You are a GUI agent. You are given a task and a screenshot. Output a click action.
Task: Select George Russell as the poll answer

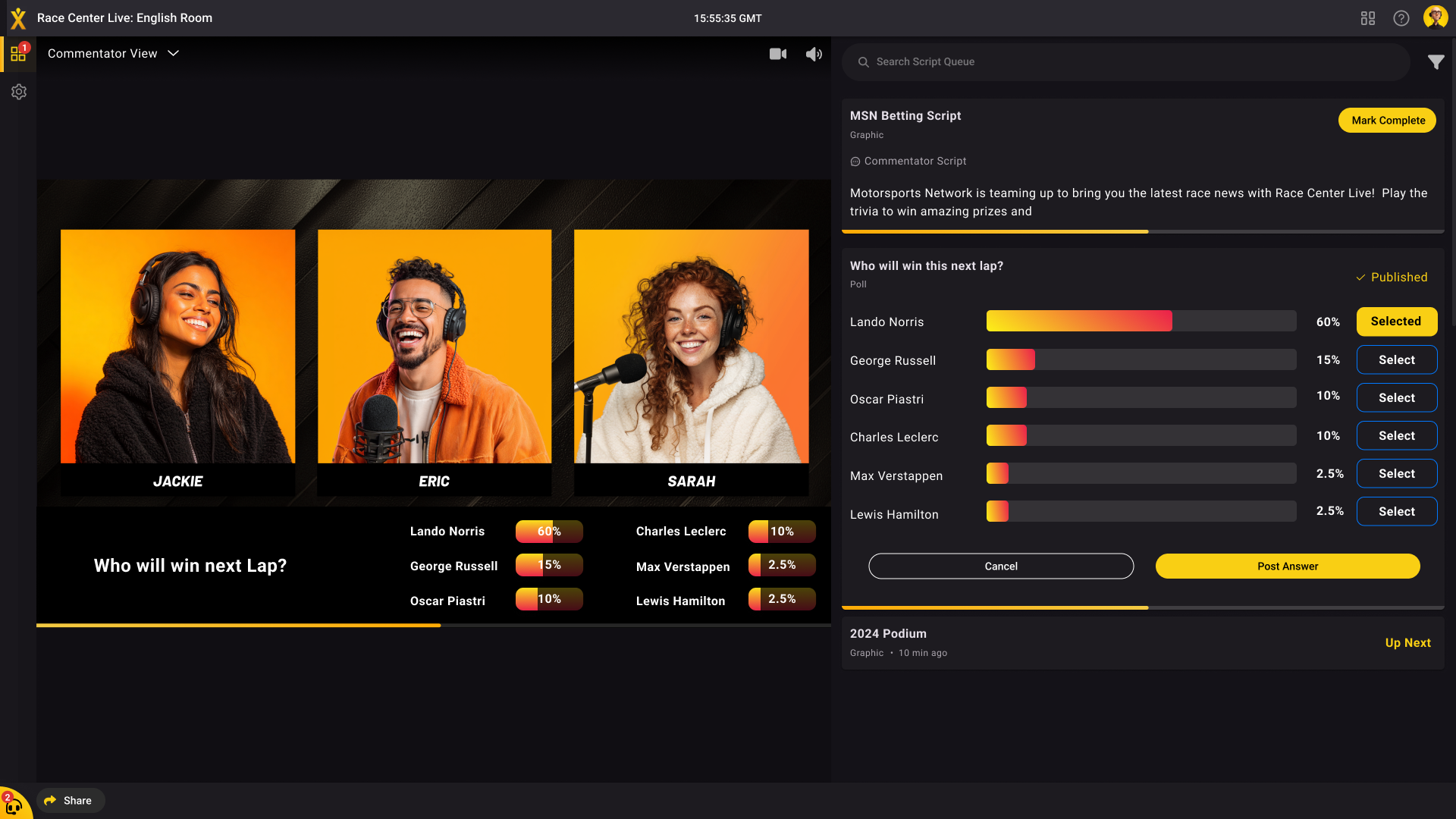pos(1396,359)
